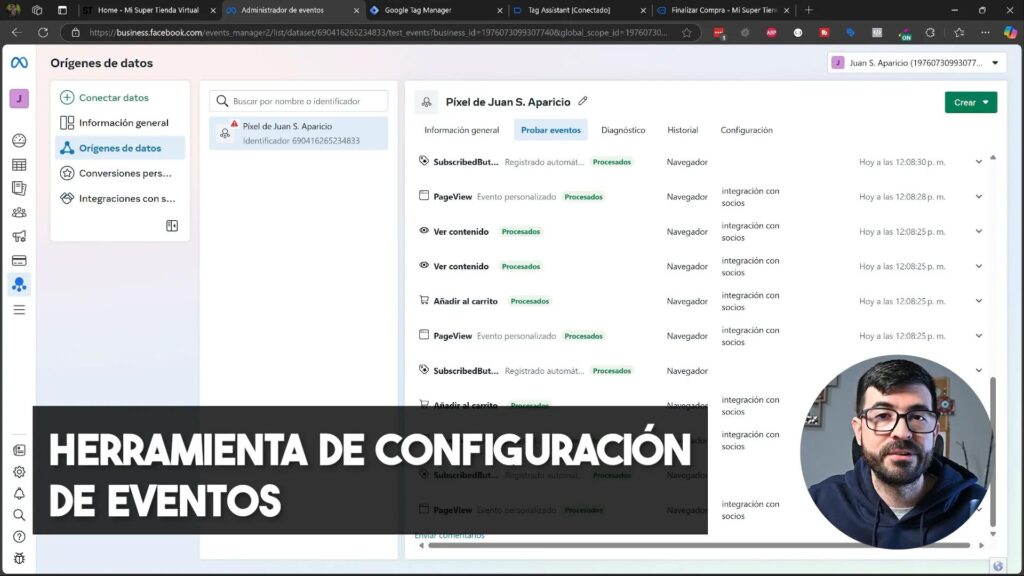Open the help question mark icon
The width and height of the screenshot is (1024, 576).
click(x=19, y=536)
